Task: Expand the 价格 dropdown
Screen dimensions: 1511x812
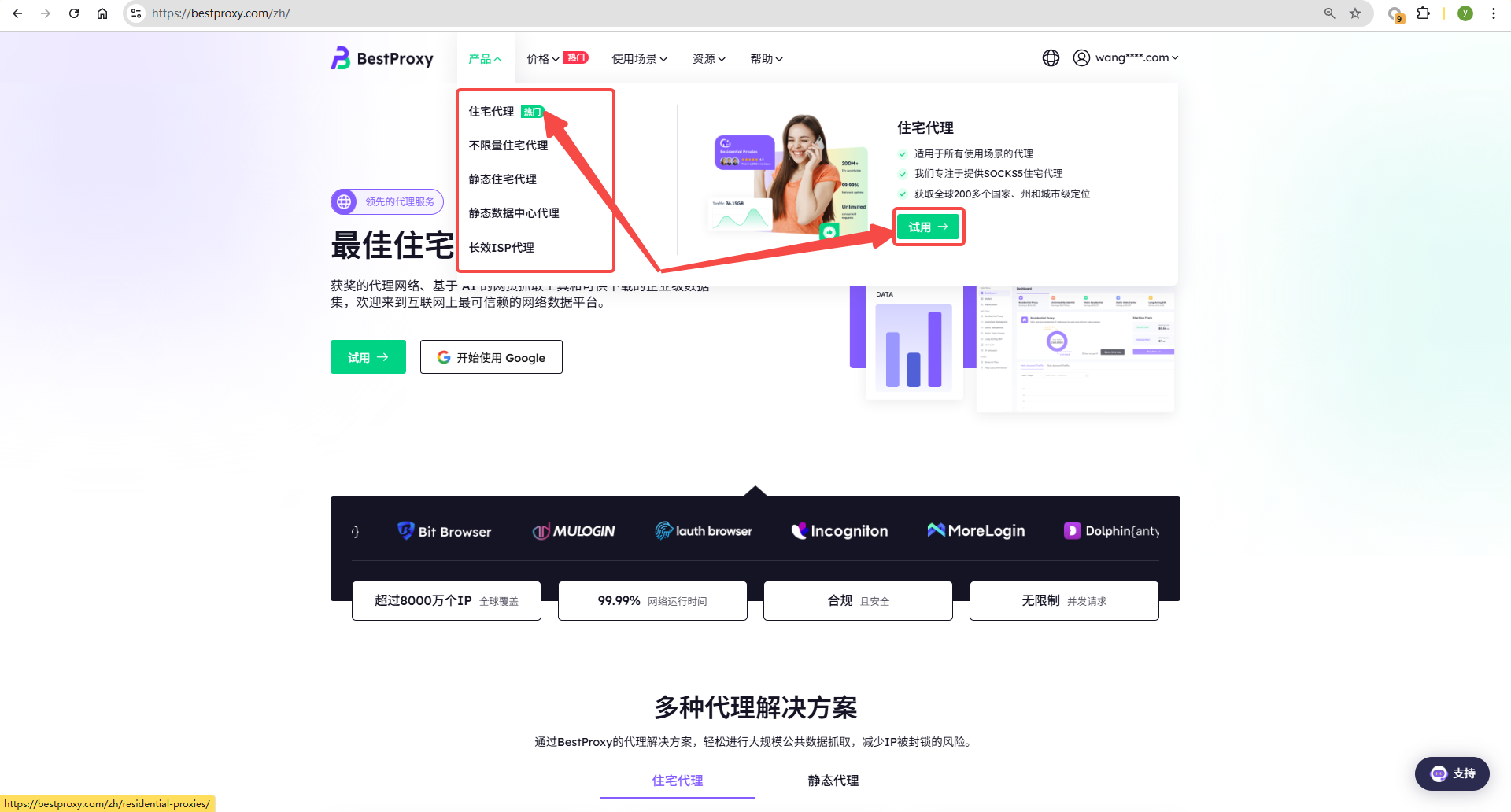Action: [x=543, y=59]
